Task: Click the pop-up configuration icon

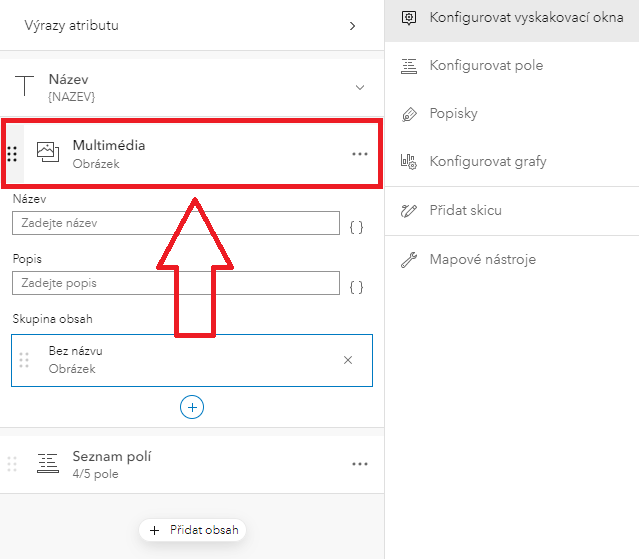Action: 409,18
